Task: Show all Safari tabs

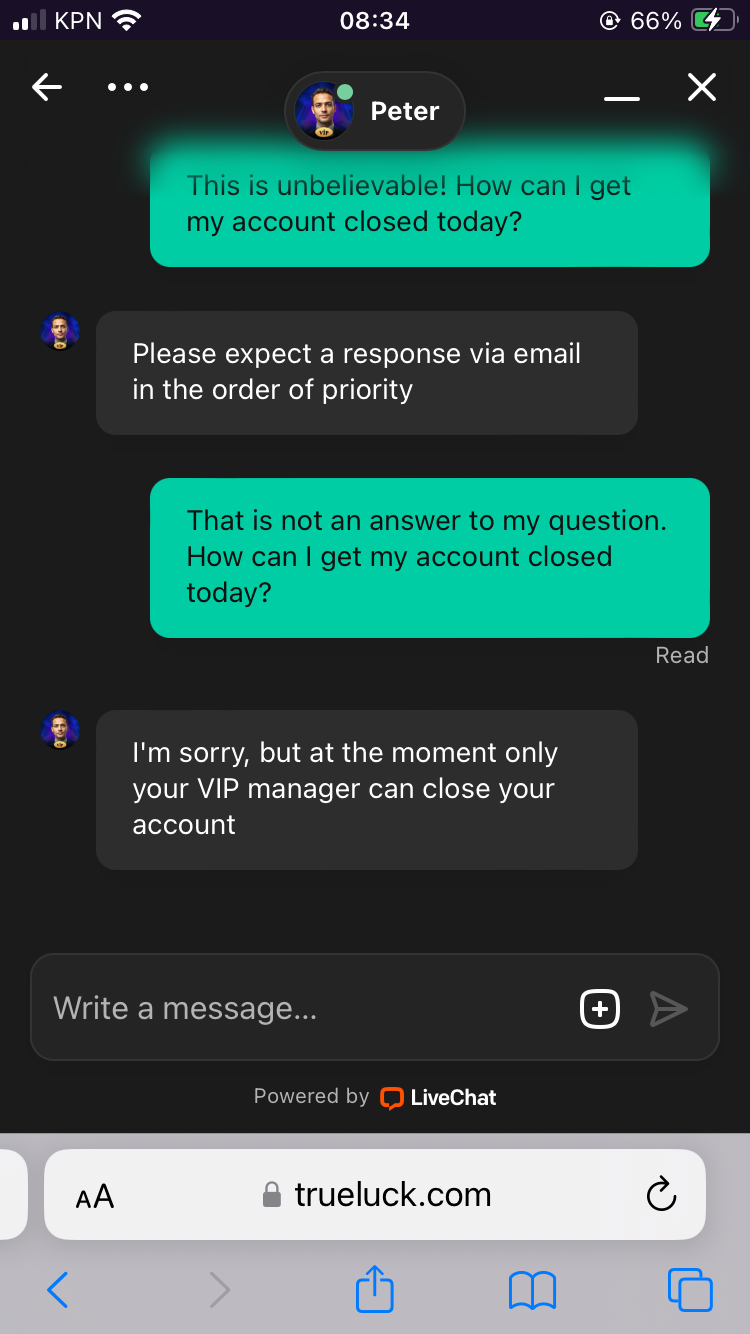Action: pos(690,1290)
